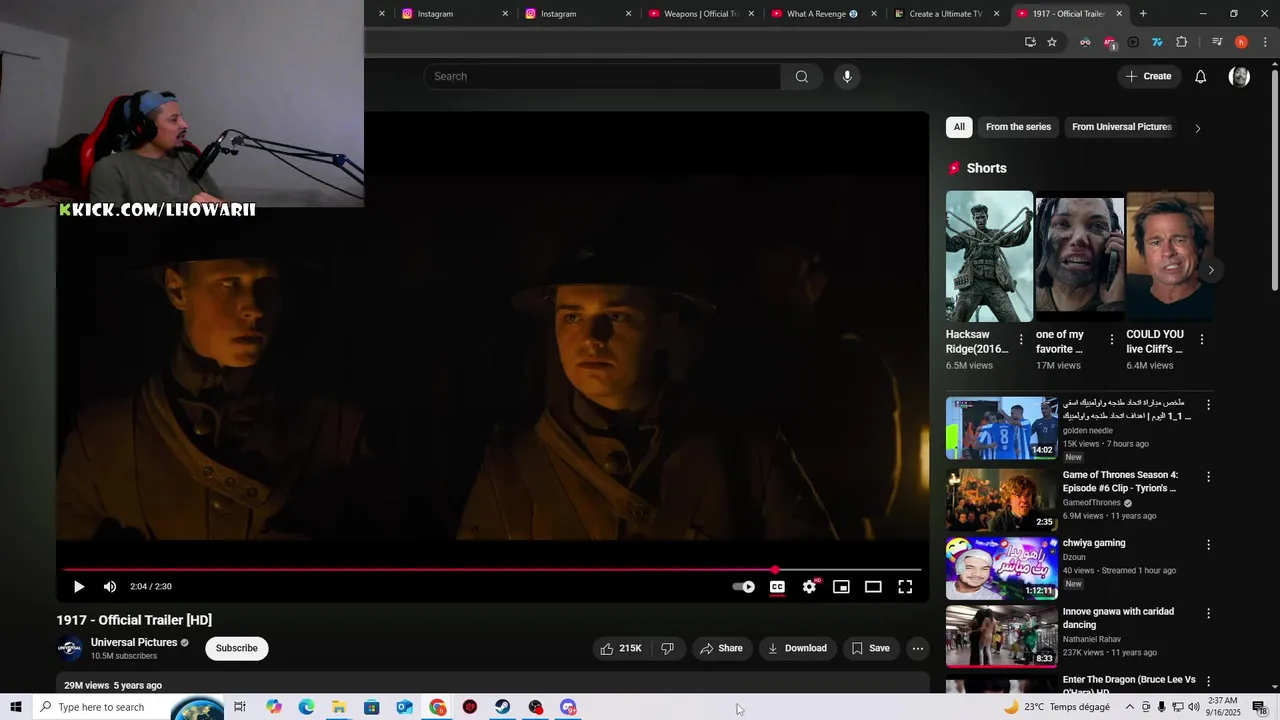Open options for 'COULD YOU live' short
This screenshot has height=720, width=1280.
(x=1201, y=340)
